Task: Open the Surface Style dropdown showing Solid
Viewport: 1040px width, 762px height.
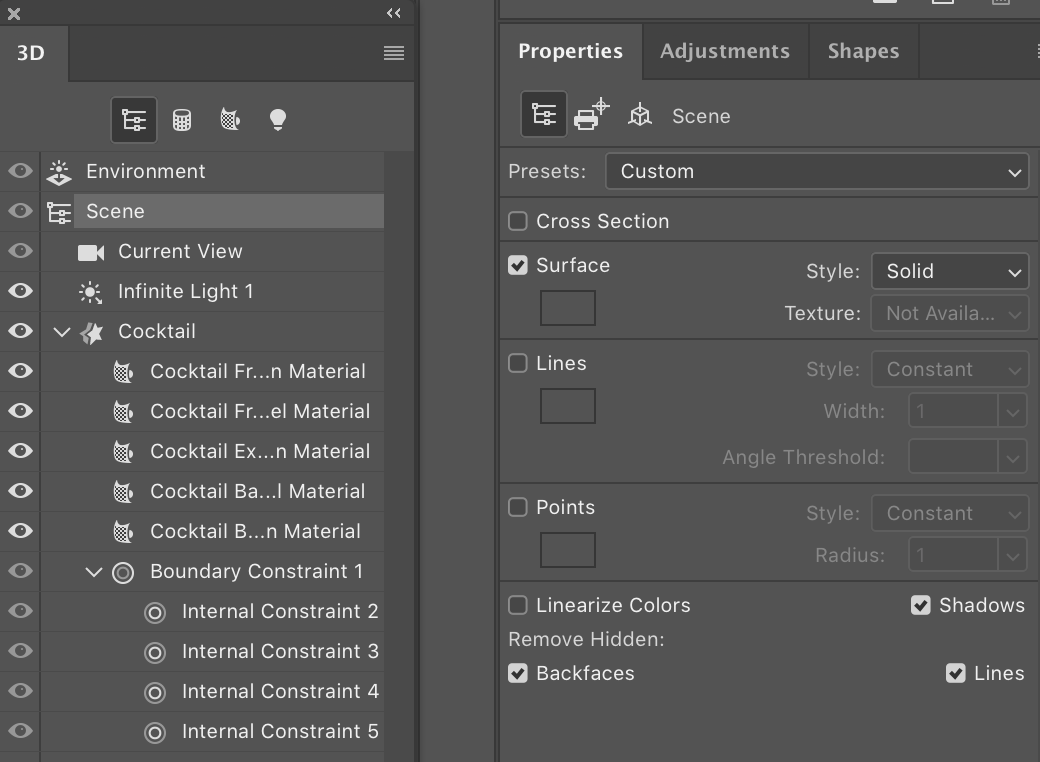Action: click(x=949, y=271)
